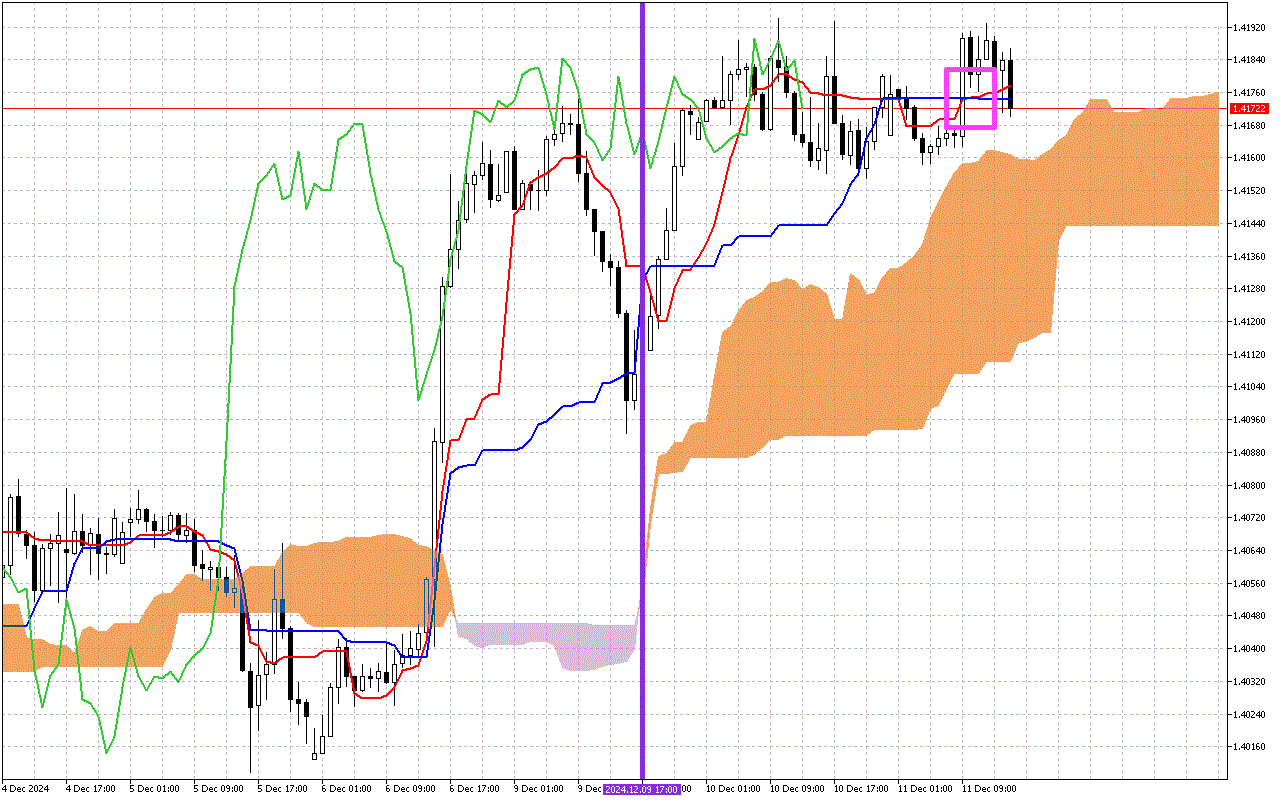The height and width of the screenshot is (800, 1280).
Task: Select the 11 Dec 09:00 time label
Action: click(990, 789)
